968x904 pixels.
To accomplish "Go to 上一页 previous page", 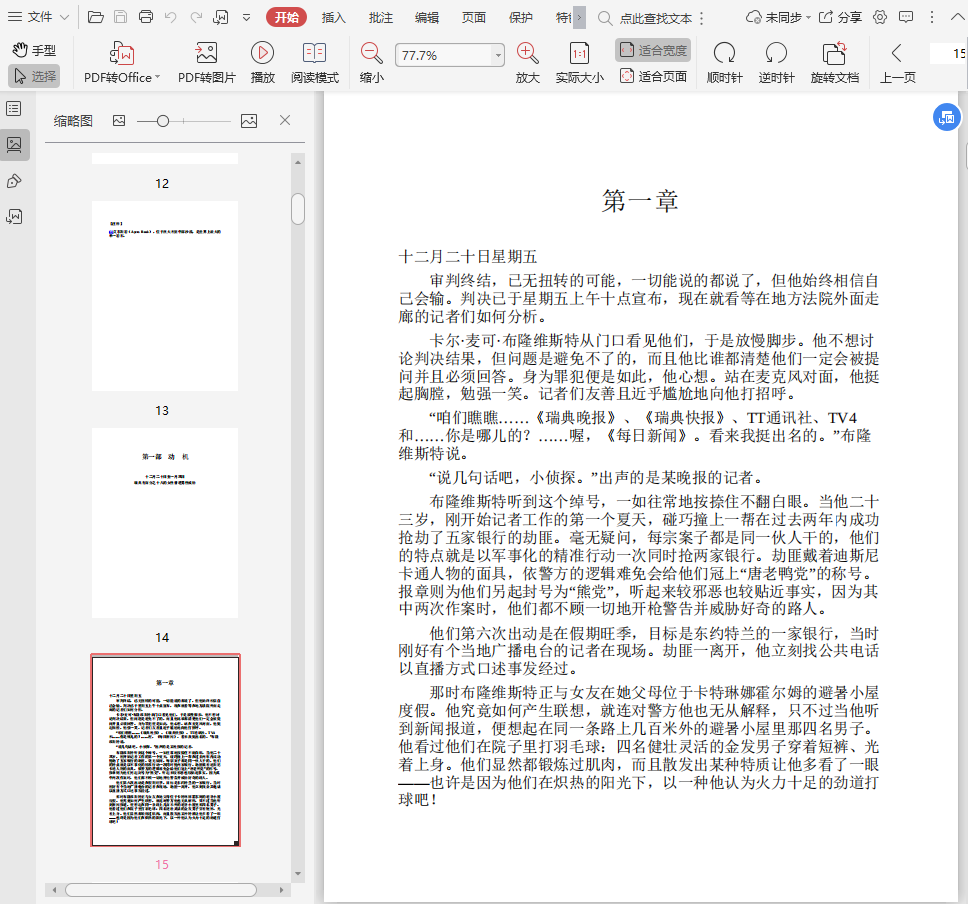I will click(898, 62).
